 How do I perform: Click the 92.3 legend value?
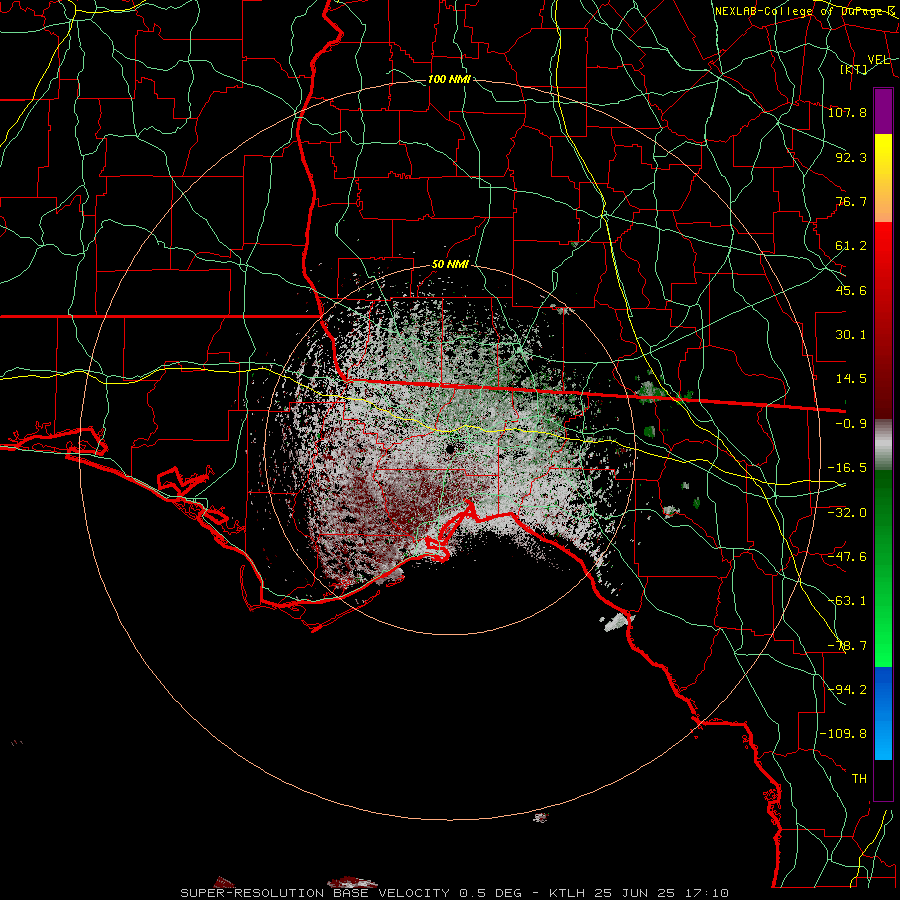click(851, 157)
